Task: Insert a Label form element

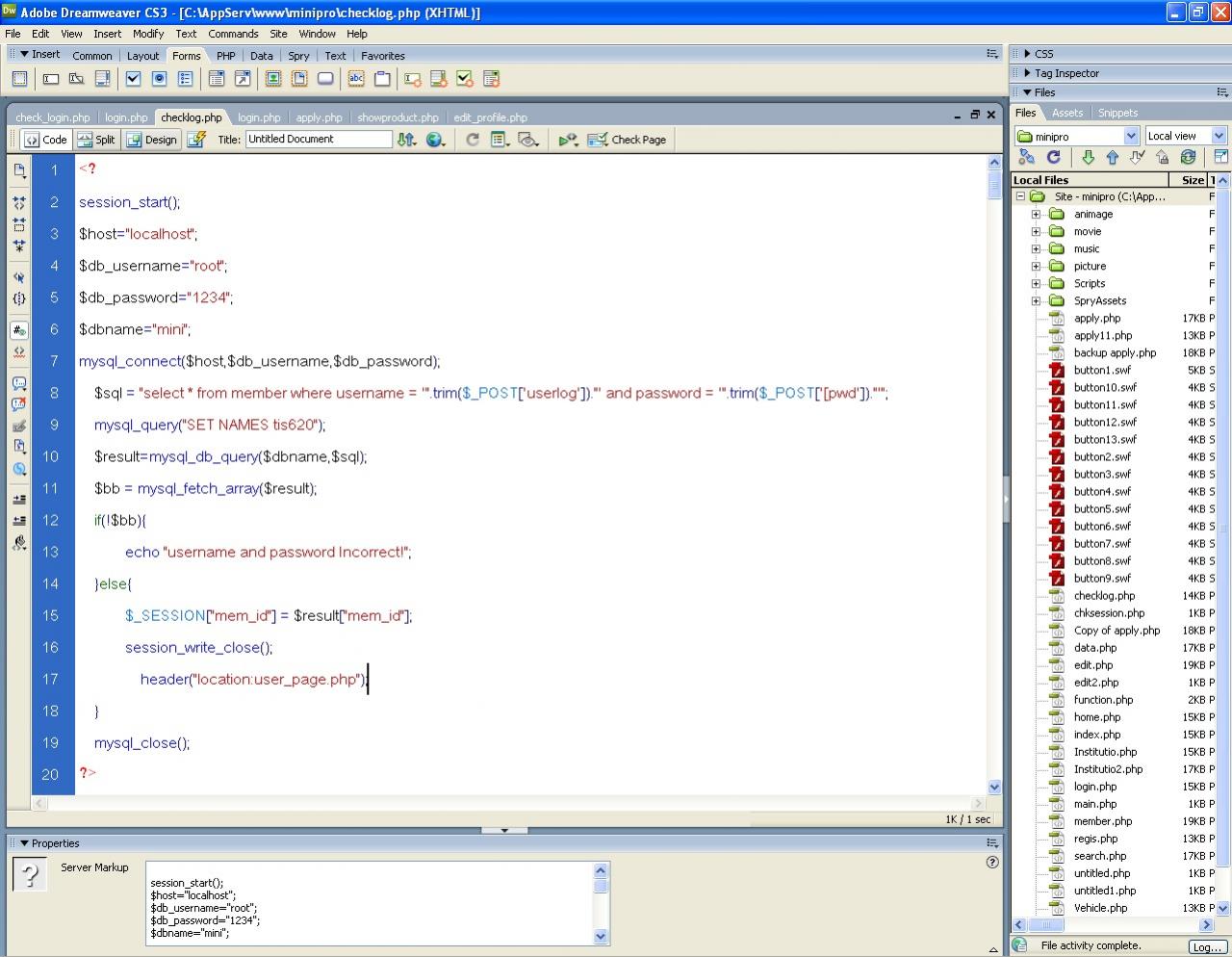Action: coord(356,79)
